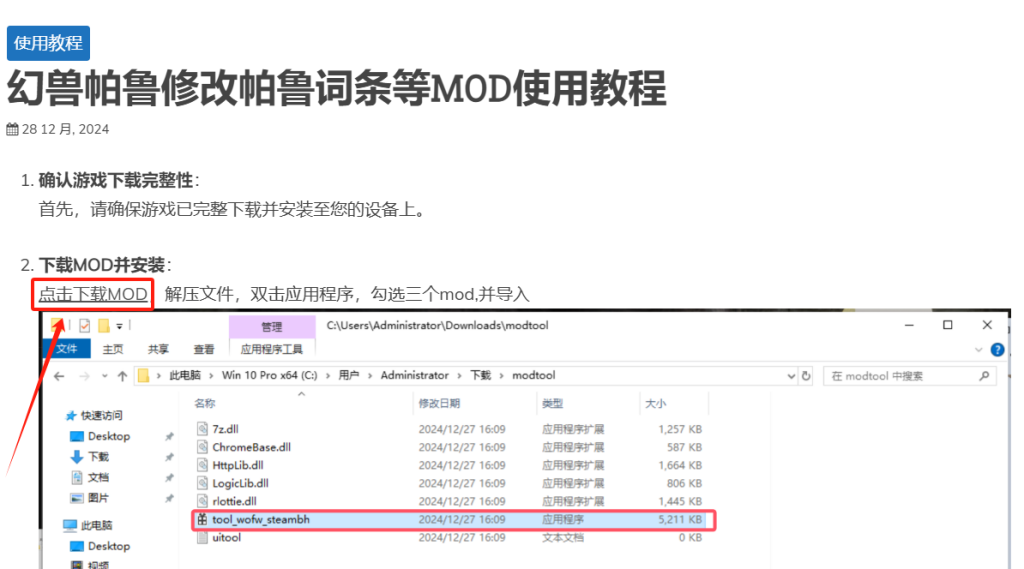The width and height of the screenshot is (1024, 569).
Task: Minimize the modtool Explorer window
Action: click(909, 325)
